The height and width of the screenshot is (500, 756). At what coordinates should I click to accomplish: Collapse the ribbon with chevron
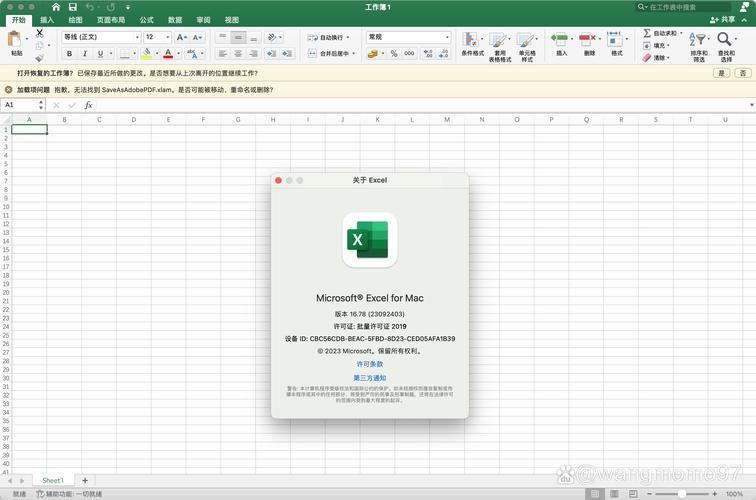coord(744,20)
